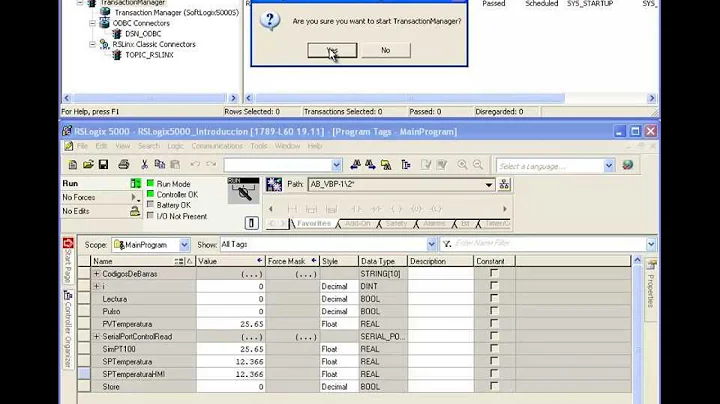The height and width of the screenshot is (404, 720).
Task: Click the Data Type column header
Action: [382, 261]
